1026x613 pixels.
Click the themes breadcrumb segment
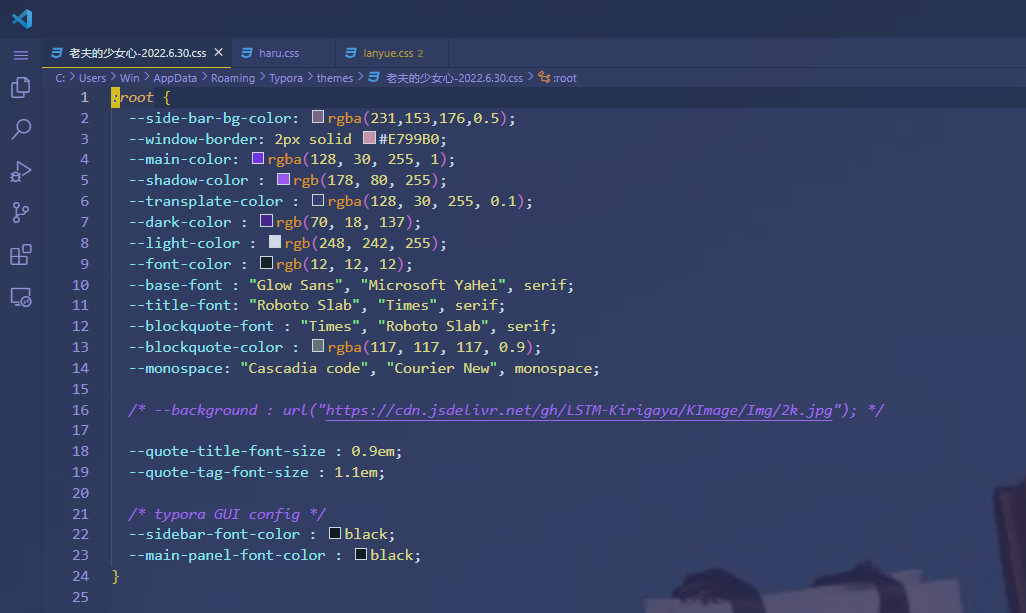(334, 78)
